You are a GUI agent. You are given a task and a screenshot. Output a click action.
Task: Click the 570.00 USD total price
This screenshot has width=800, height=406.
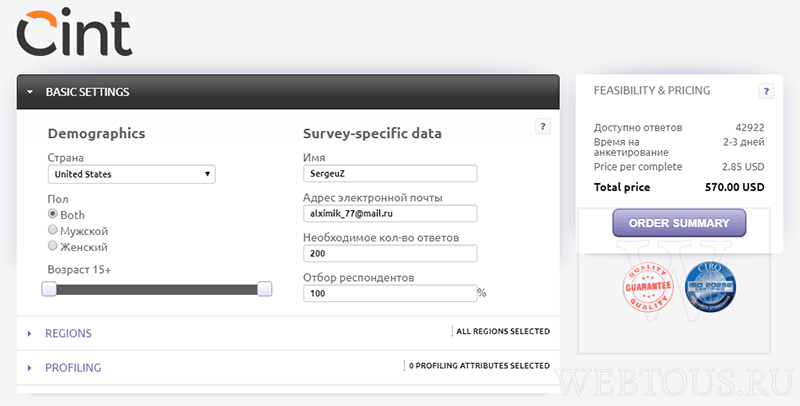click(735, 187)
